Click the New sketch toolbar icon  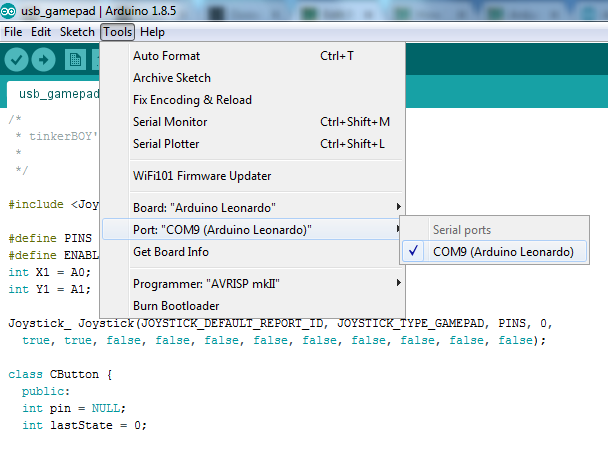75,60
